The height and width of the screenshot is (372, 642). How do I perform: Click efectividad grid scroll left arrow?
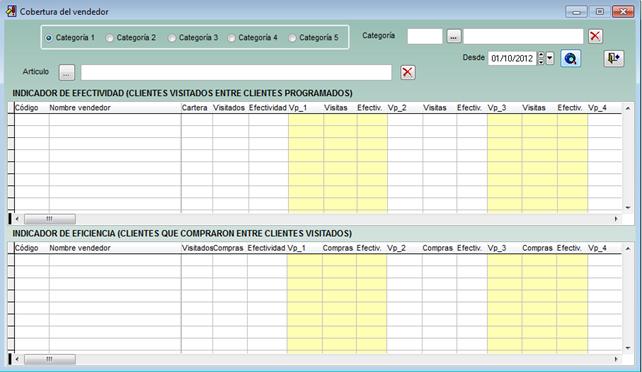(17, 219)
